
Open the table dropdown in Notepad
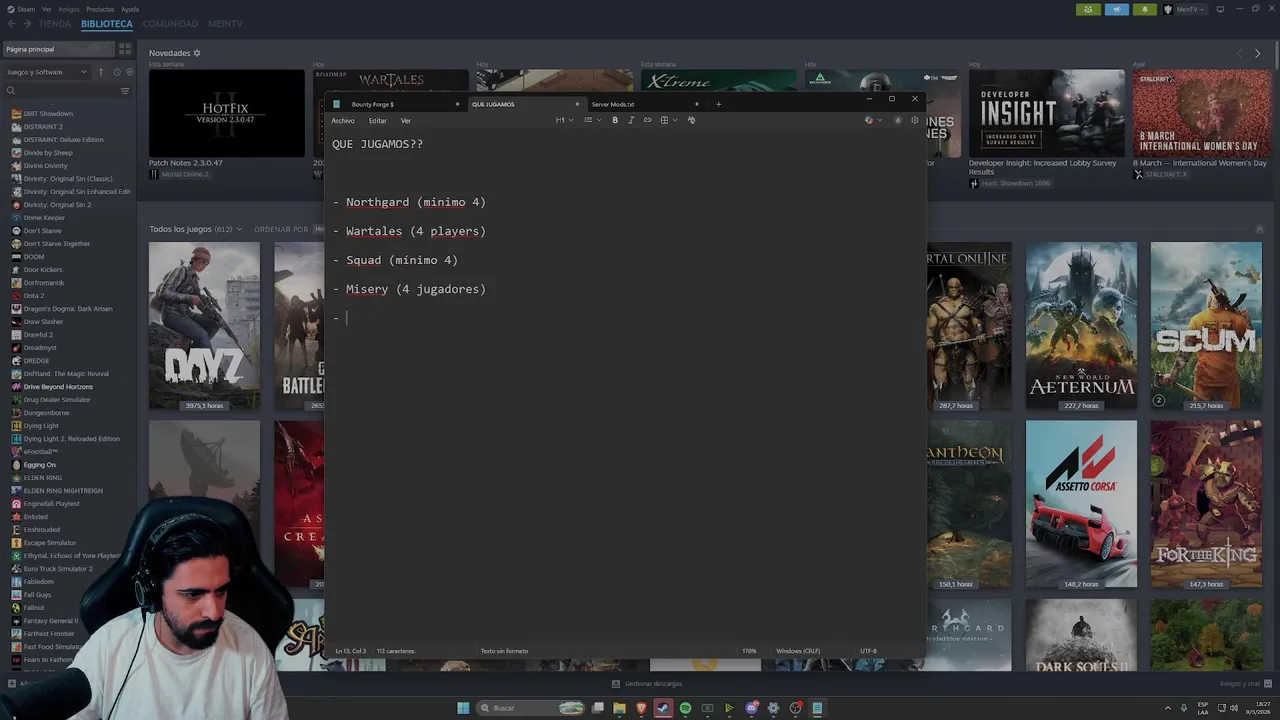tap(667, 120)
